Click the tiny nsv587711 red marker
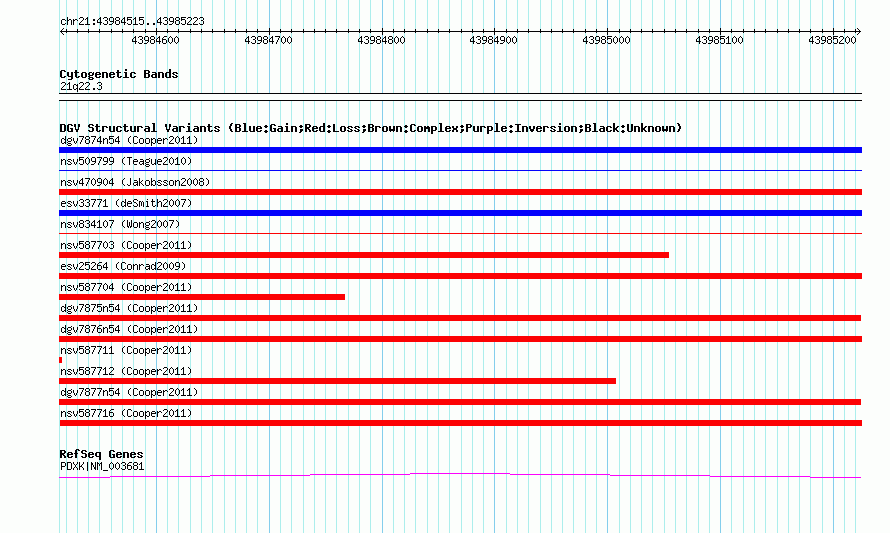This screenshot has height=533, width=890. click(61, 360)
